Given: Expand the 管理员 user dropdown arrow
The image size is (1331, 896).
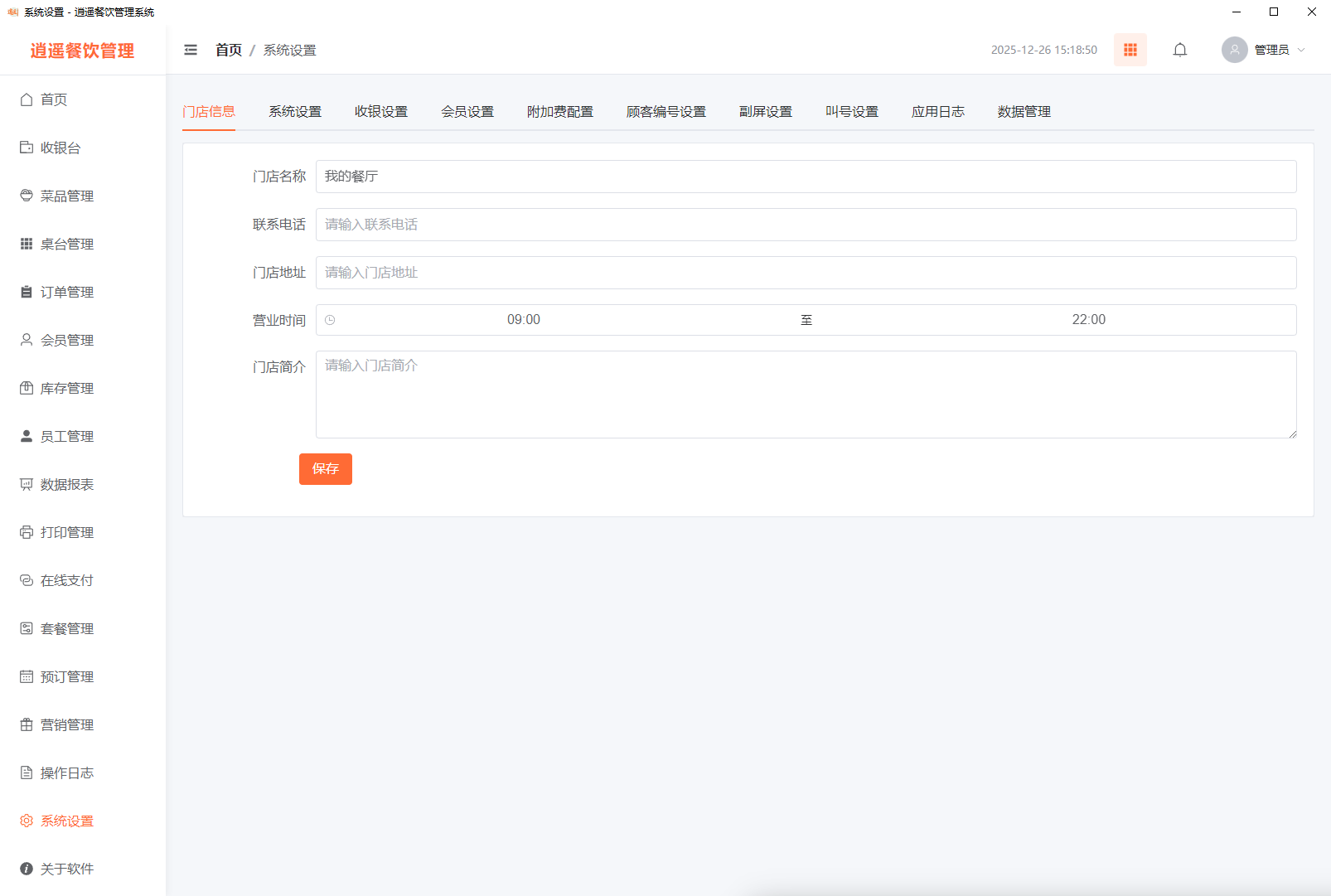Looking at the screenshot, I should (x=1301, y=50).
